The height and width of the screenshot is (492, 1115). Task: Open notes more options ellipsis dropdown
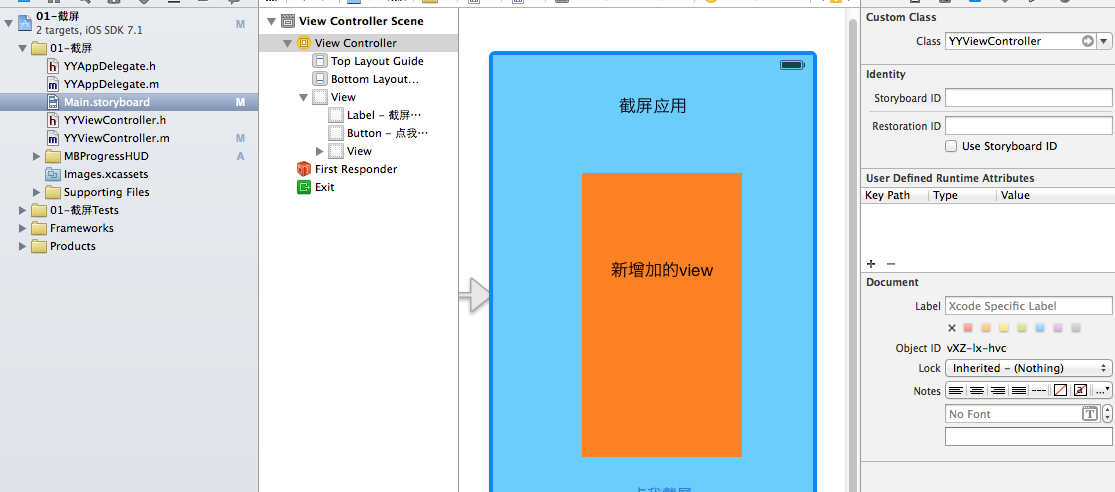[x=1102, y=390]
